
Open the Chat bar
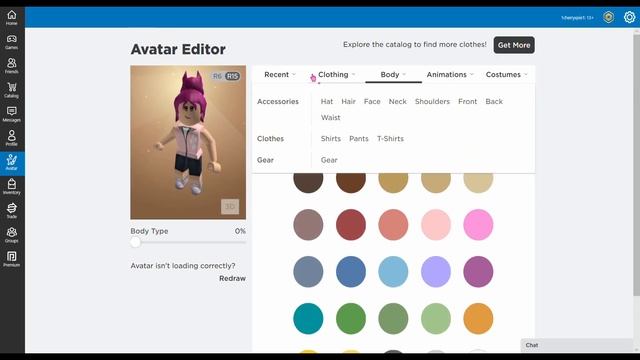tap(577, 345)
